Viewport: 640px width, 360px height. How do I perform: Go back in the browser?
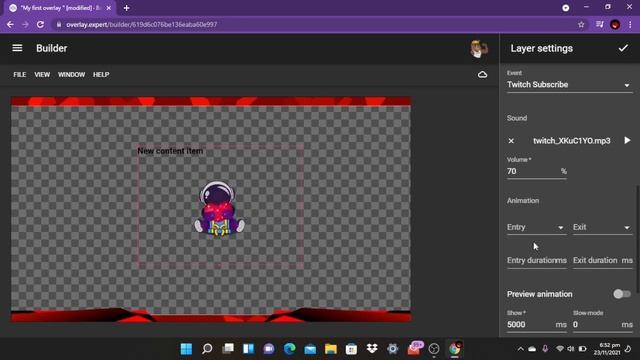10,24
